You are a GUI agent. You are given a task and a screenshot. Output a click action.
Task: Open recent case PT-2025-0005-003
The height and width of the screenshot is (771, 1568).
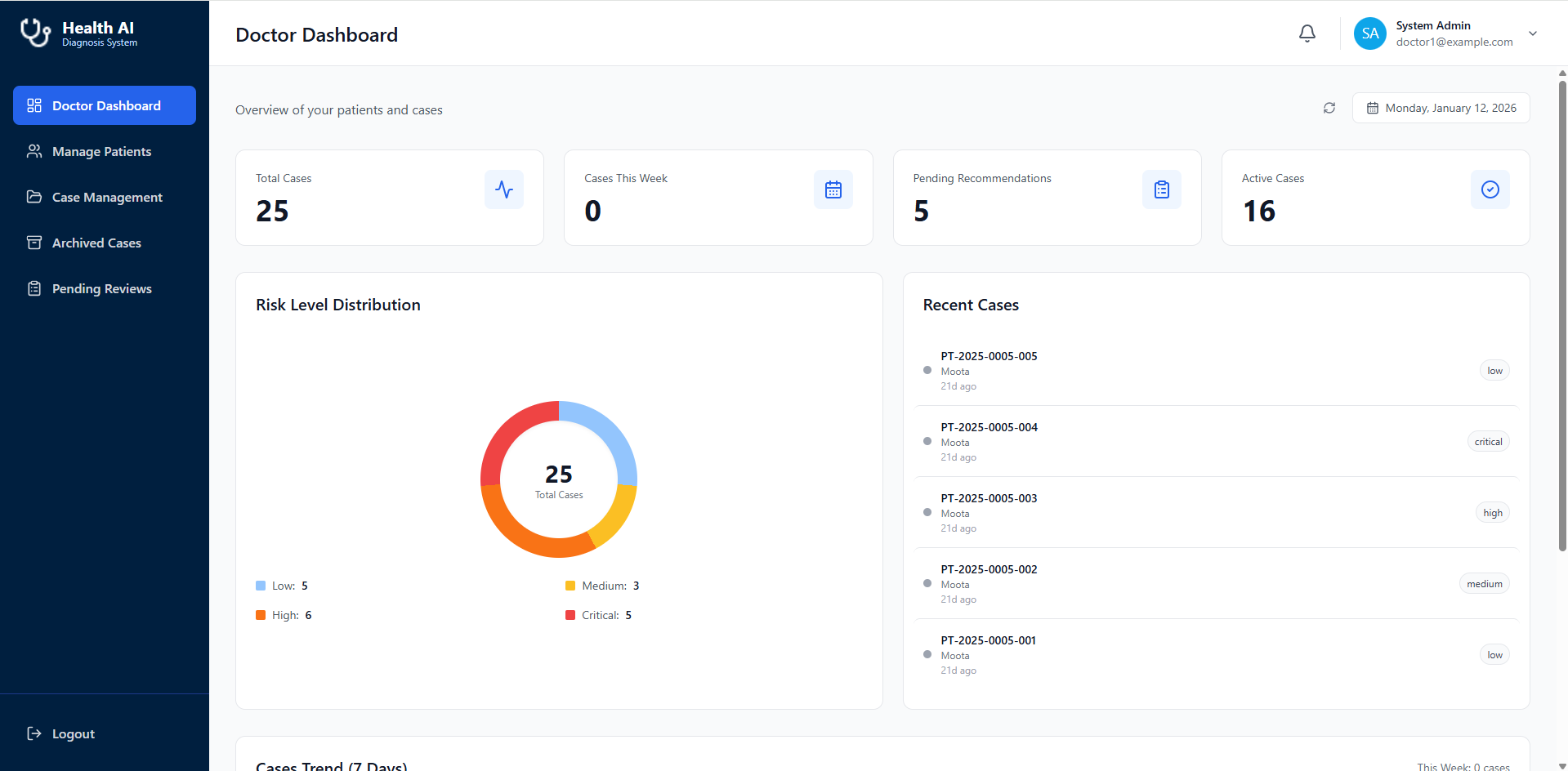[x=1216, y=513]
